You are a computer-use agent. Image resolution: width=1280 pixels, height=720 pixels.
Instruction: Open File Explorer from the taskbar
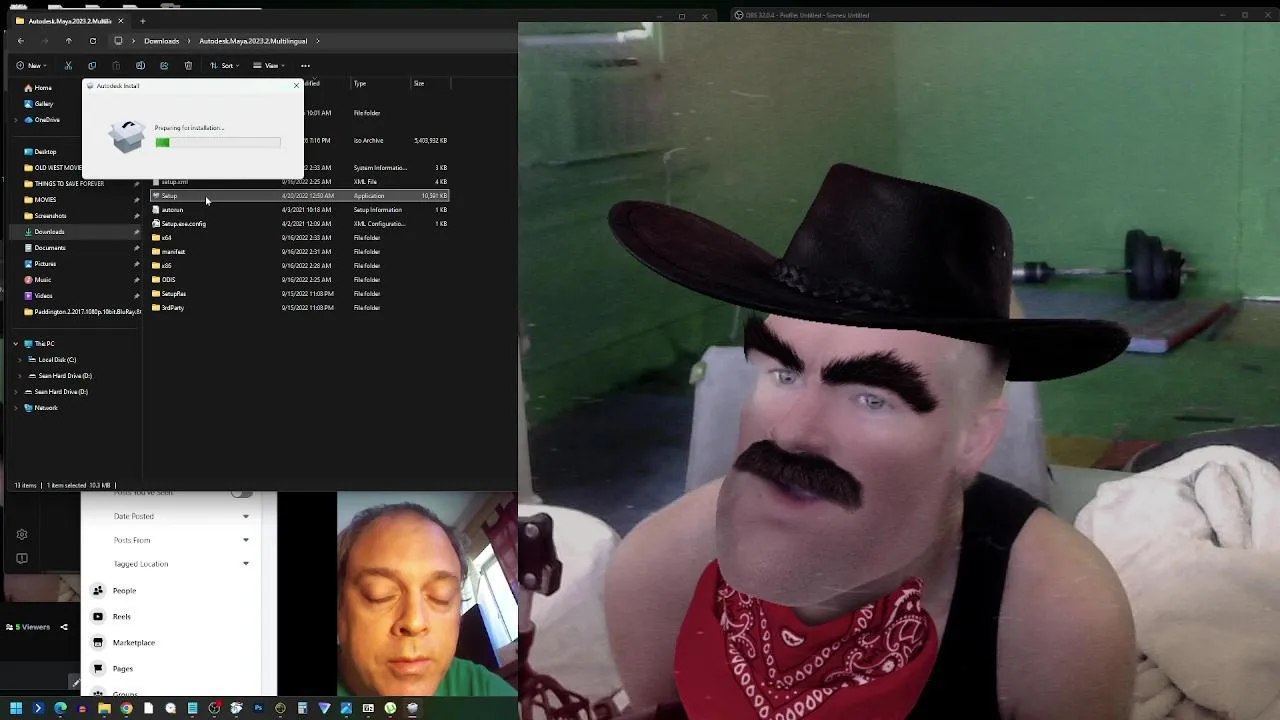[104, 709]
